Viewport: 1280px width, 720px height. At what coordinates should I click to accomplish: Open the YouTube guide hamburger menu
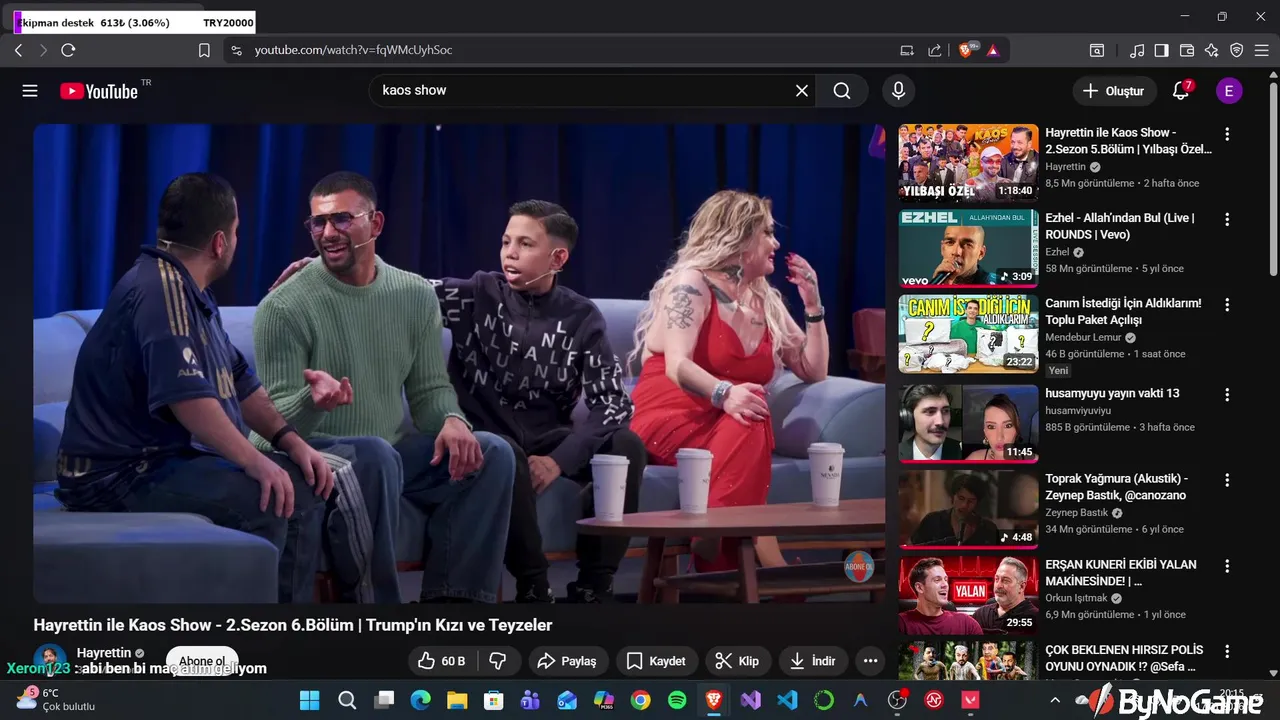click(30, 91)
